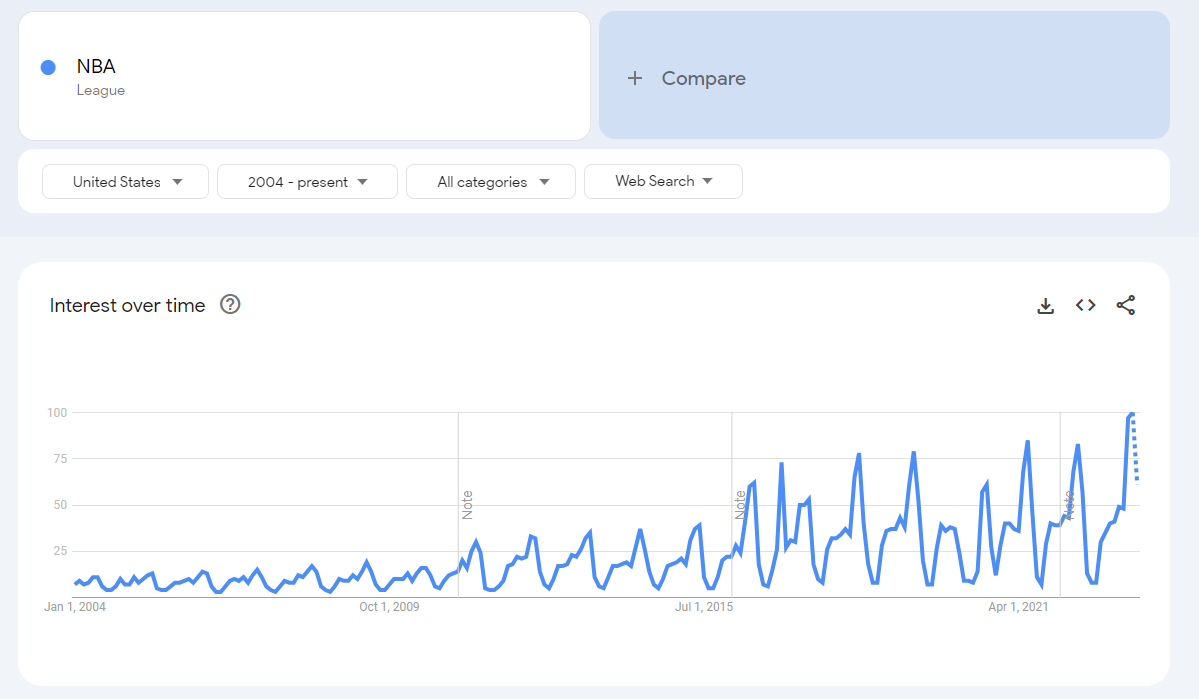The image size is (1199, 699).
Task: Click the blue NBA color dot
Action: click(x=48, y=67)
